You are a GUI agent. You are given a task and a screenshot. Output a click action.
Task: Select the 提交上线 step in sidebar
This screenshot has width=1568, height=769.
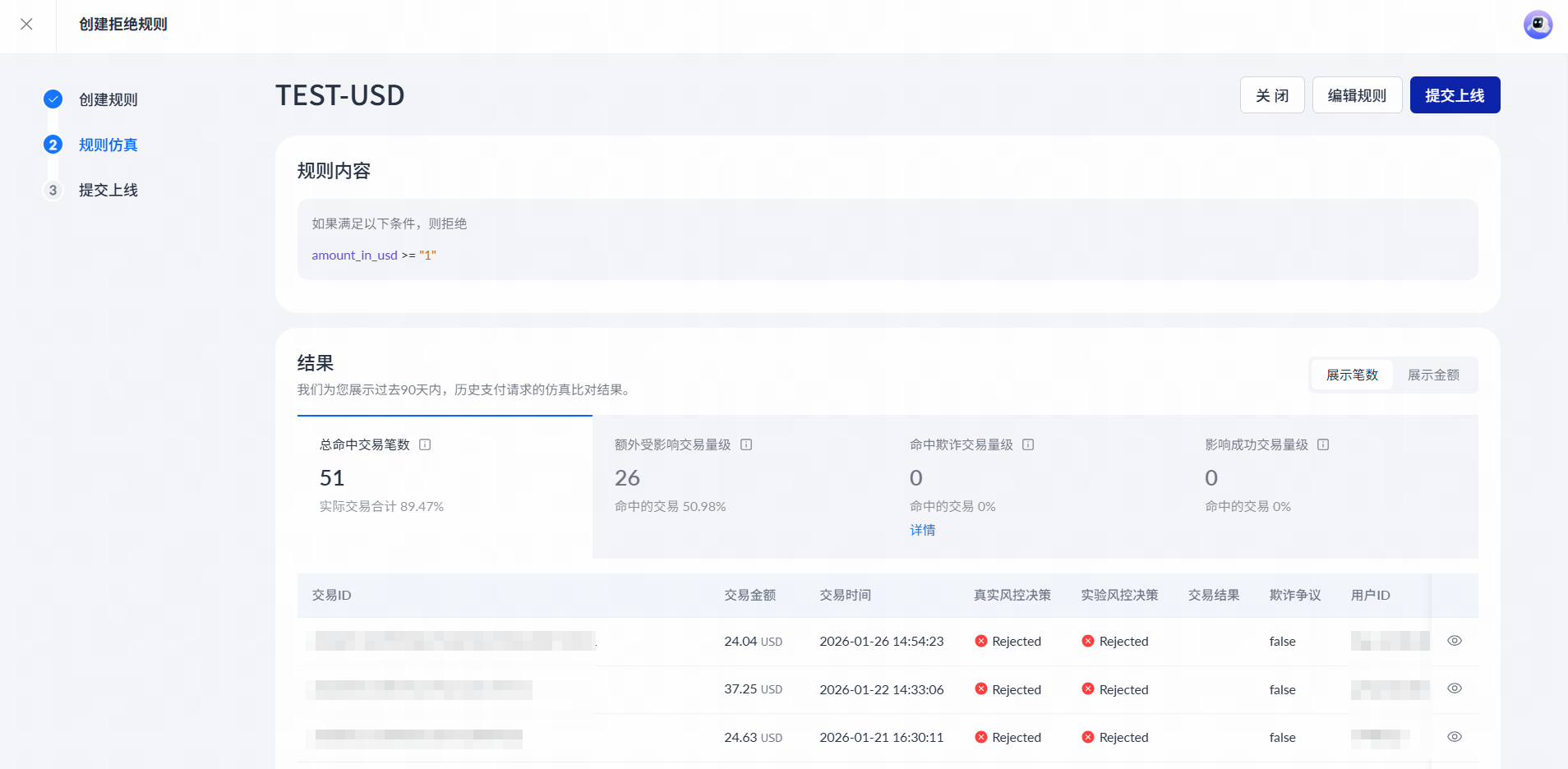108,190
